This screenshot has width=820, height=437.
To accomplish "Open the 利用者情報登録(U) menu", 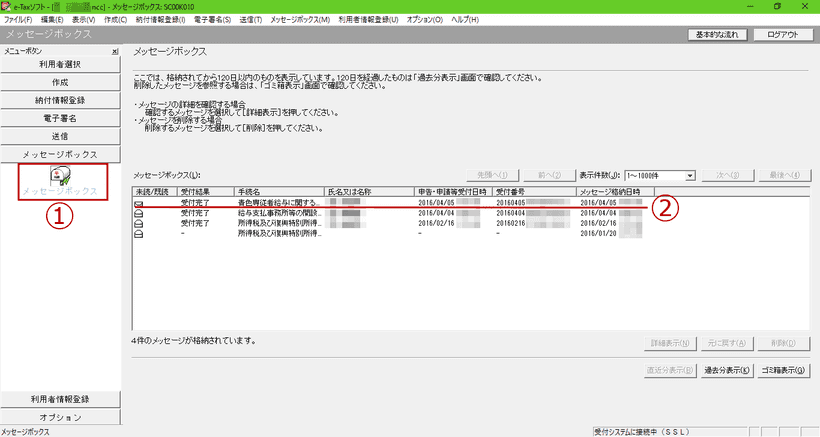I will pyautogui.click(x=368, y=19).
